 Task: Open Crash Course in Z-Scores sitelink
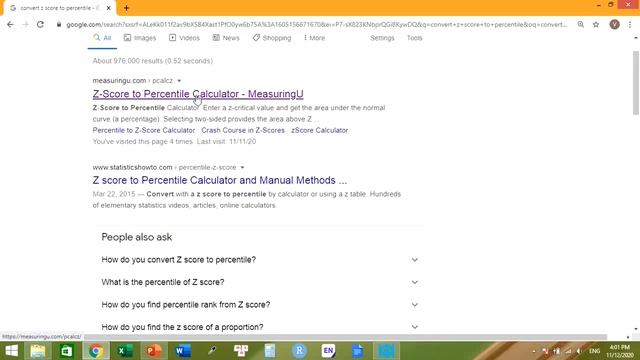(243, 130)
